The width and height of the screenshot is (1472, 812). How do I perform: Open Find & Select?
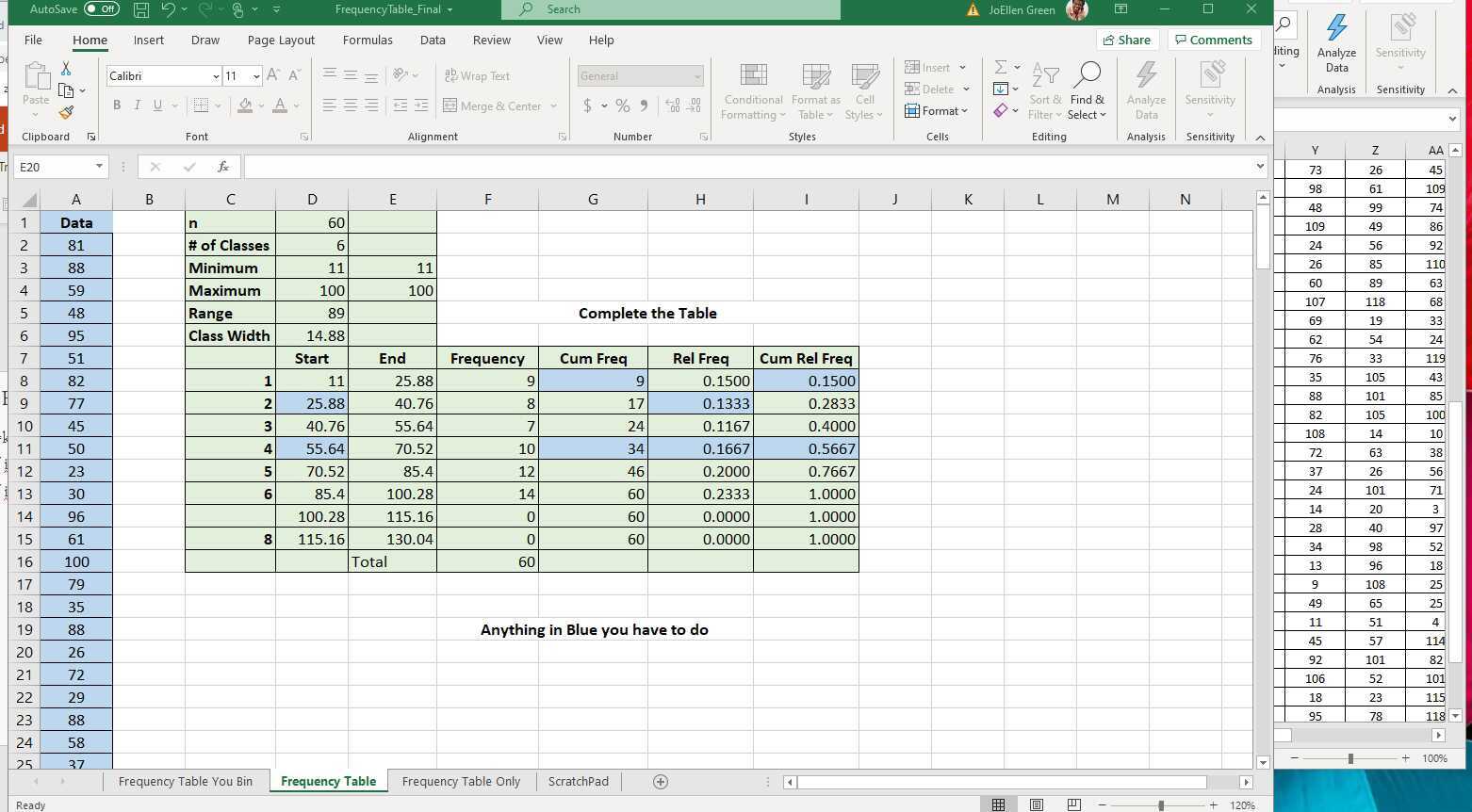tap(1088, 89)
